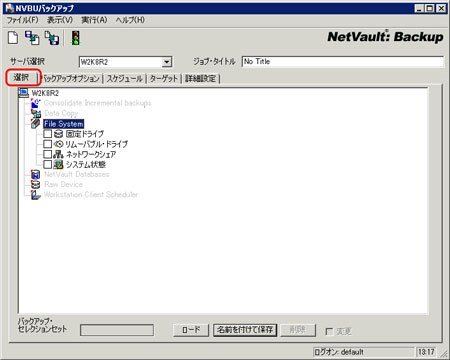The height and width of the screenshot is (360, 450).
Task: Click the 固定ドライブ label
Action: [x=85, y=134]
